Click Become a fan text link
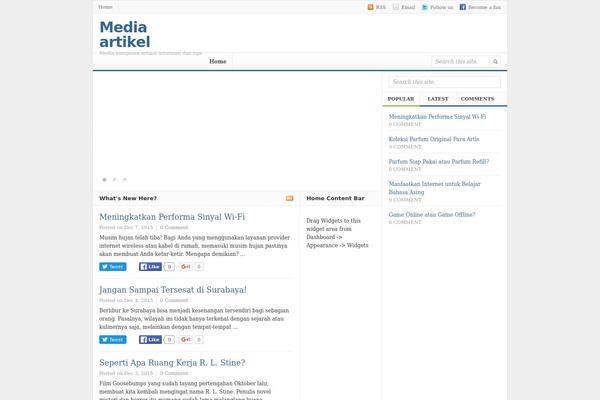This screenshot has height=400, width=600. click(484, 7)
